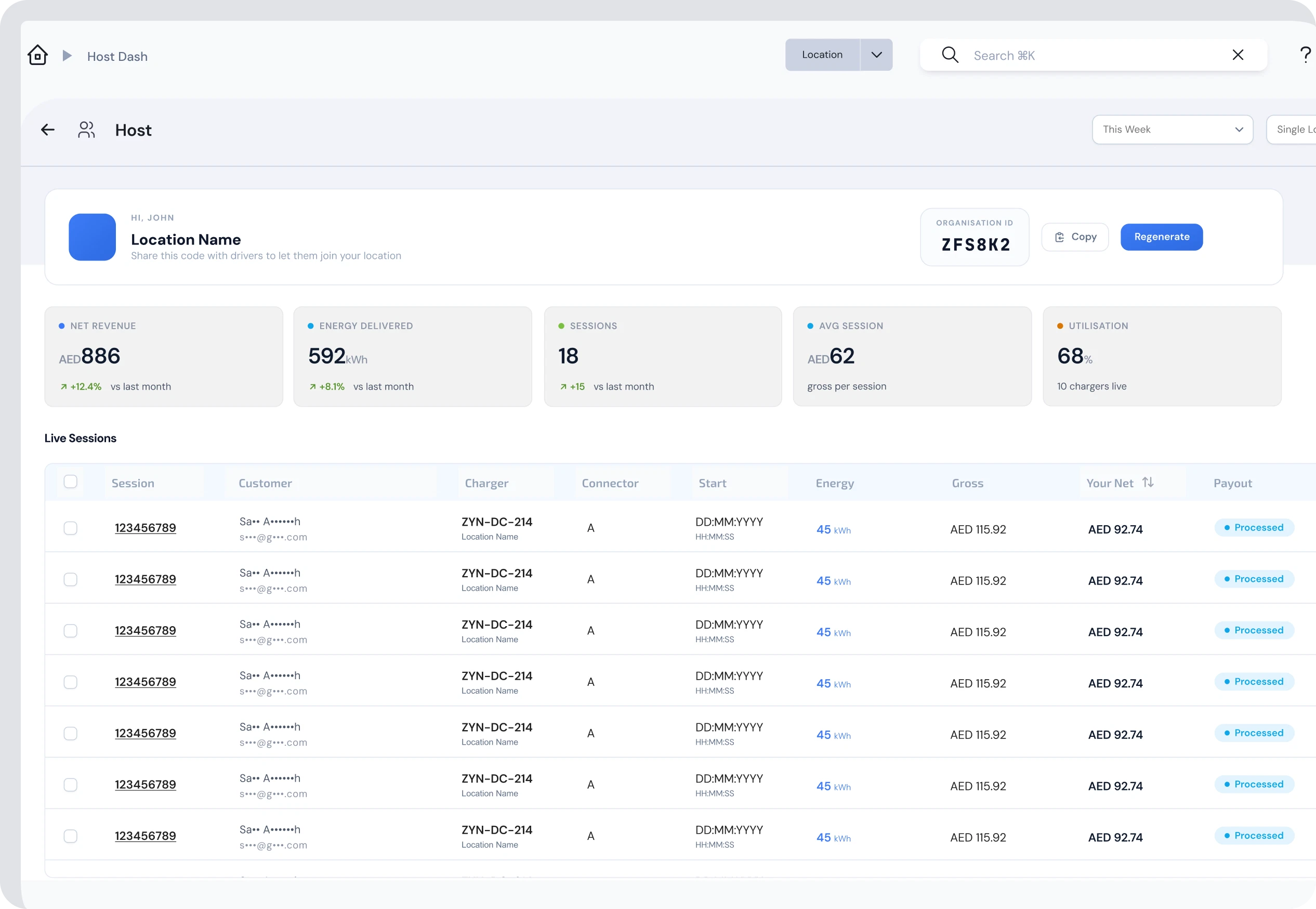Open the This Week period dropdown
This screenshot has width=1316, height=909.
point(1173,129)
